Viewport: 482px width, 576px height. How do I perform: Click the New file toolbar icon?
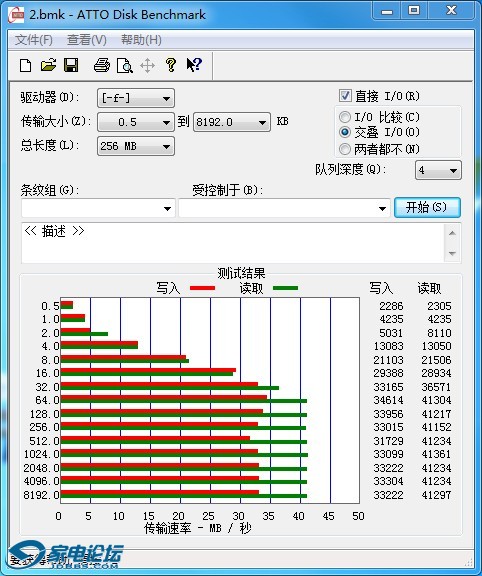pos(25,66)
